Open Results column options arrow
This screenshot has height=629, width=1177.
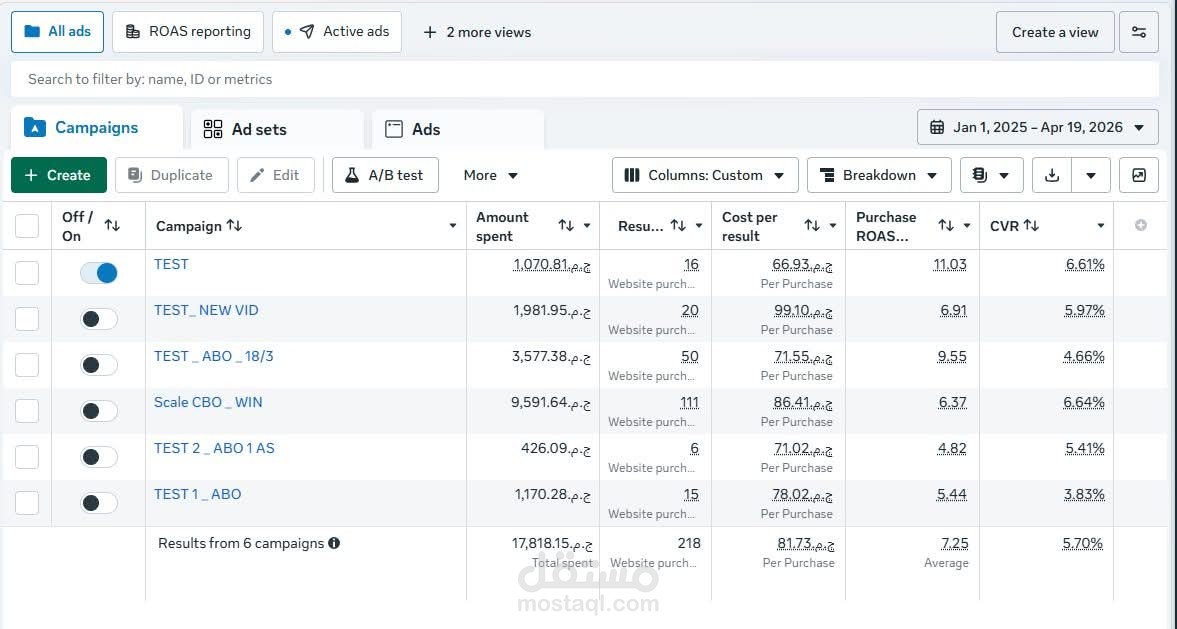[699, 226]
